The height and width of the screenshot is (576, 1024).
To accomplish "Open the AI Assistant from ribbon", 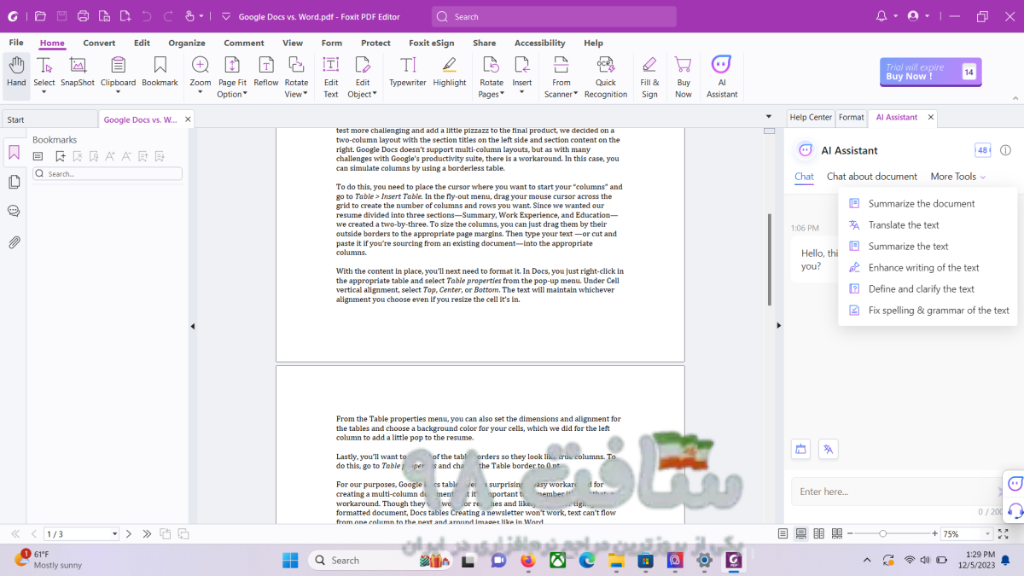I will pyautogui.click(x=722, y=76).
